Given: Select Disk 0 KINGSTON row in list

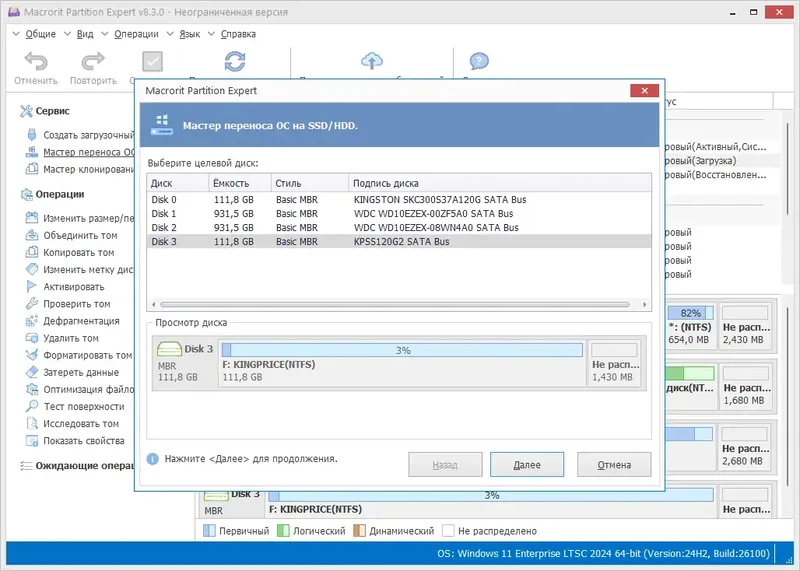Looking at the screenshot, I should click(x=399, y=200).
